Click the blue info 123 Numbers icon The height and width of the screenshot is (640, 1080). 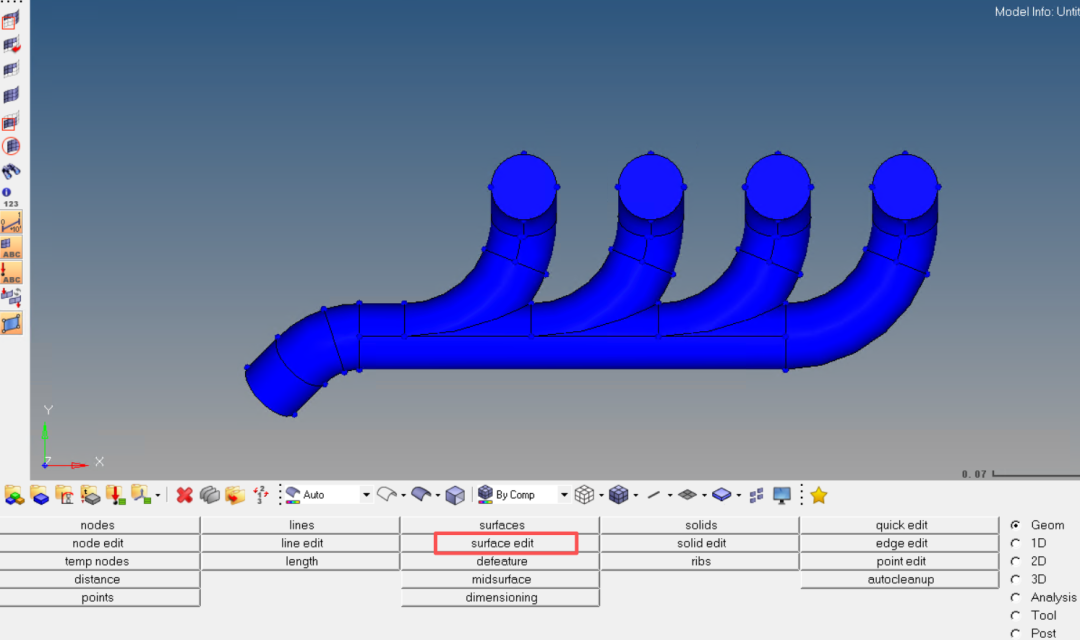tap(10, 197)
